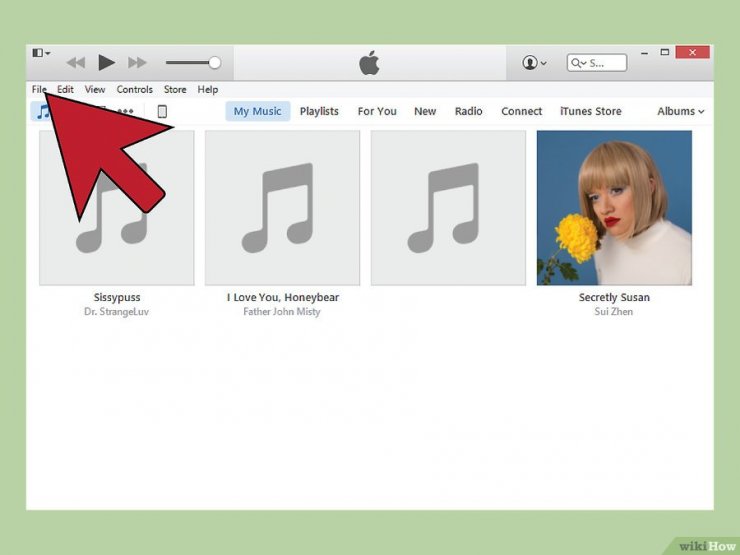740x555 pixels.
Task: Click the magnifier icon in search box
Action: click(578, 63)
